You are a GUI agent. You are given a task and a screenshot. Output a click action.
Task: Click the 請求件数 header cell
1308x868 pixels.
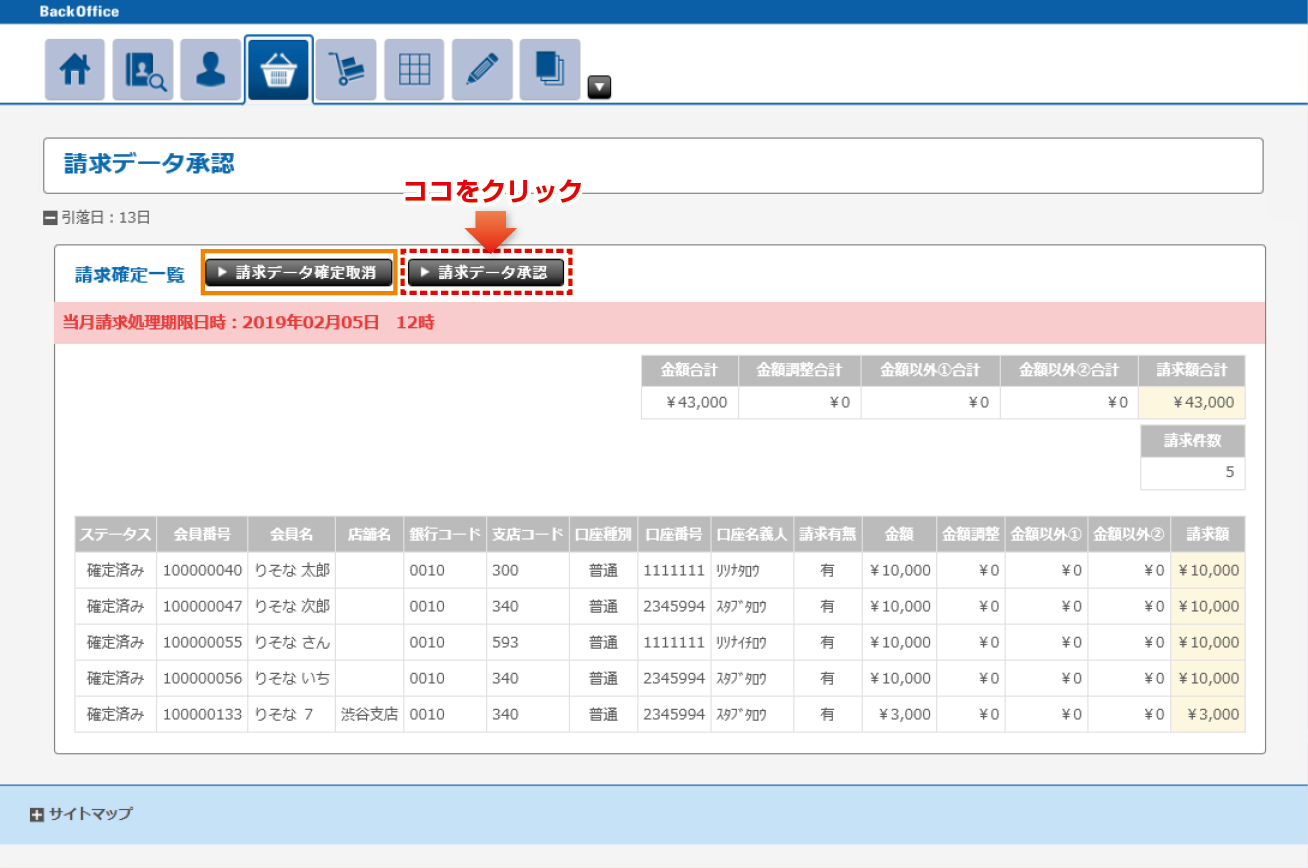1193,441
